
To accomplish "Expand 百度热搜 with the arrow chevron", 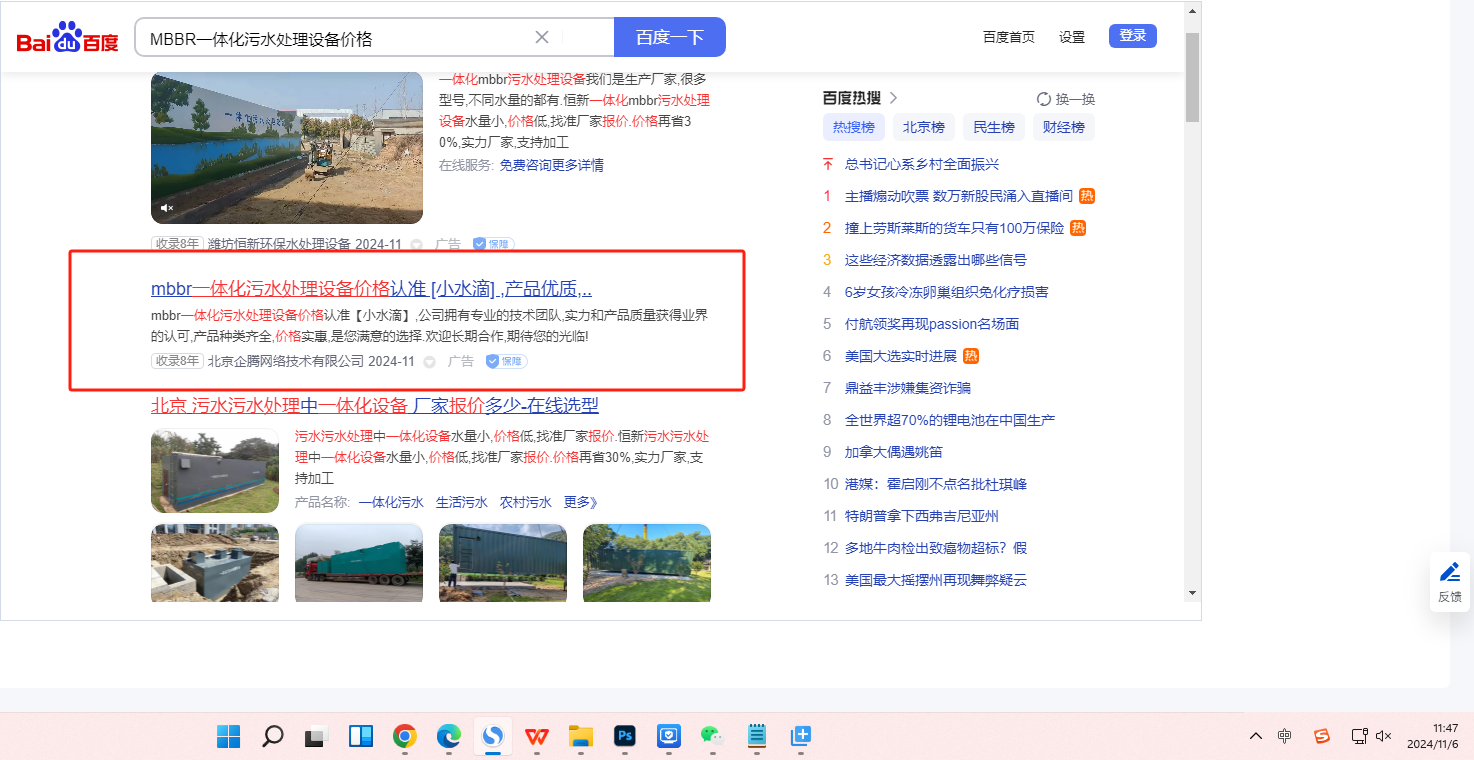I will pos(894,98).
